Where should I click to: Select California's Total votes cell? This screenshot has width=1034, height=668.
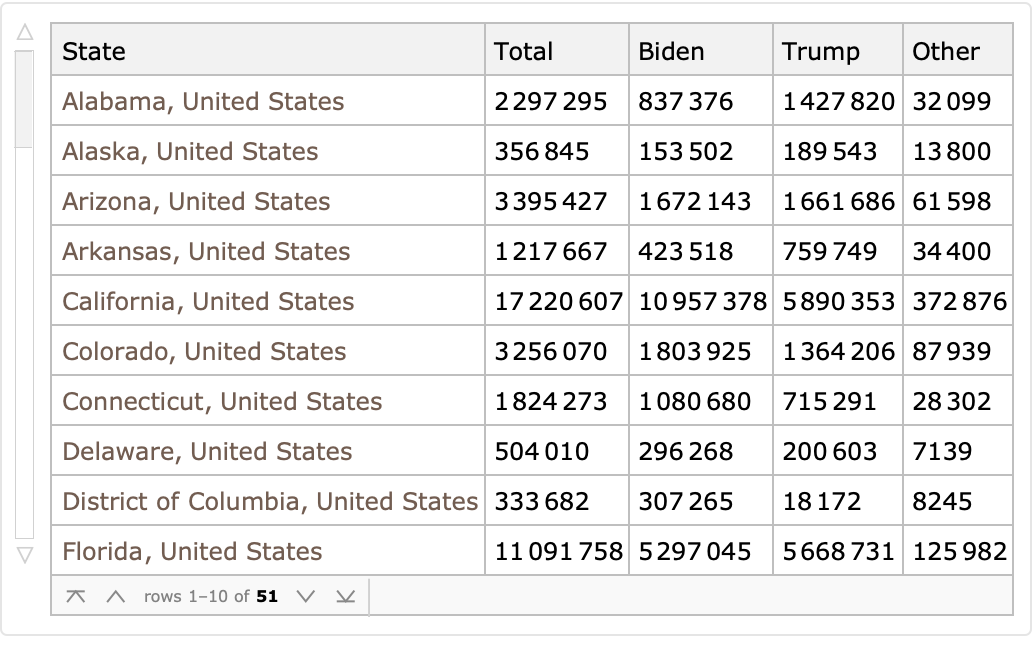coord(558,302)
